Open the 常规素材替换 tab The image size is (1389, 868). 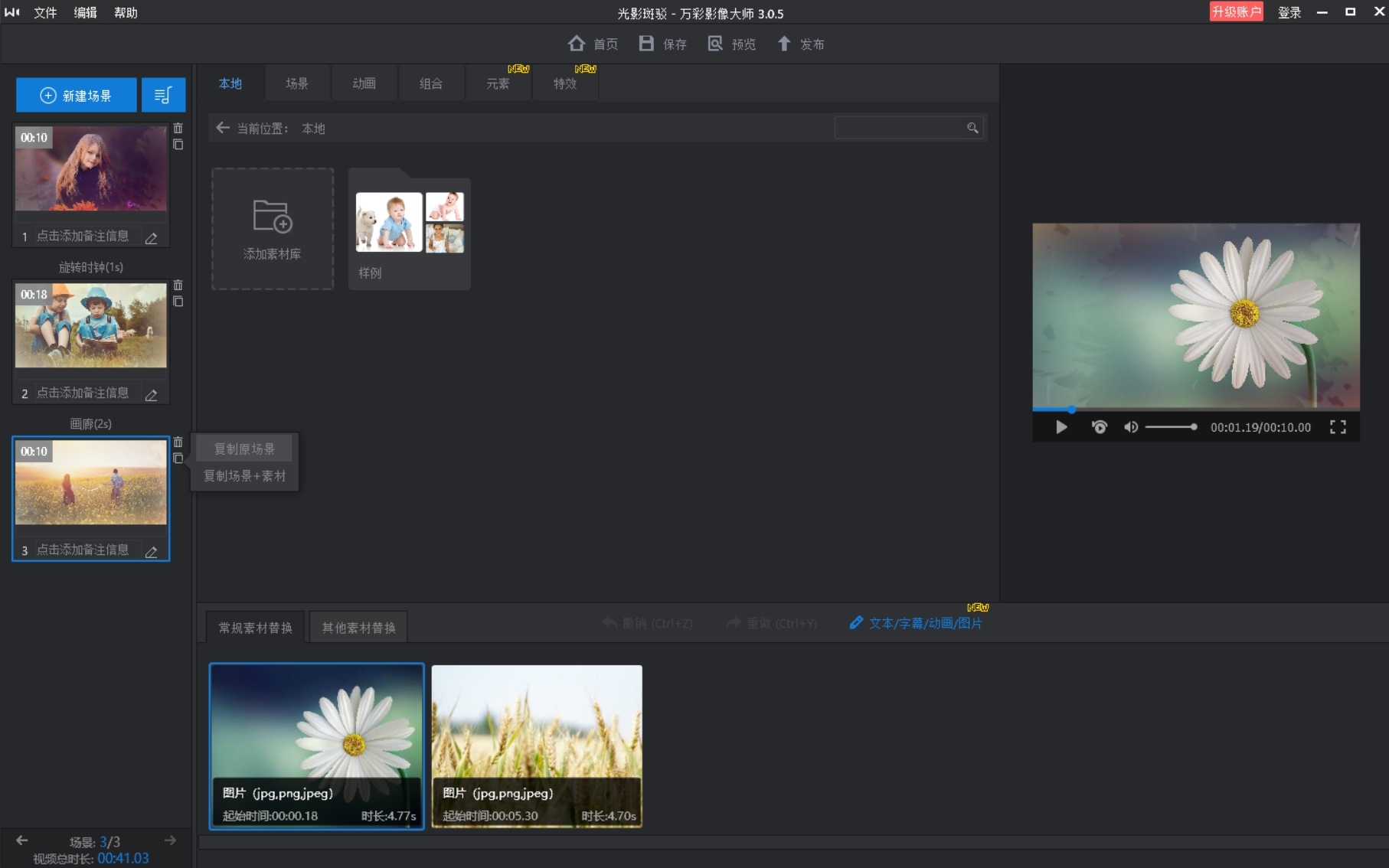(x=256, y=628)
